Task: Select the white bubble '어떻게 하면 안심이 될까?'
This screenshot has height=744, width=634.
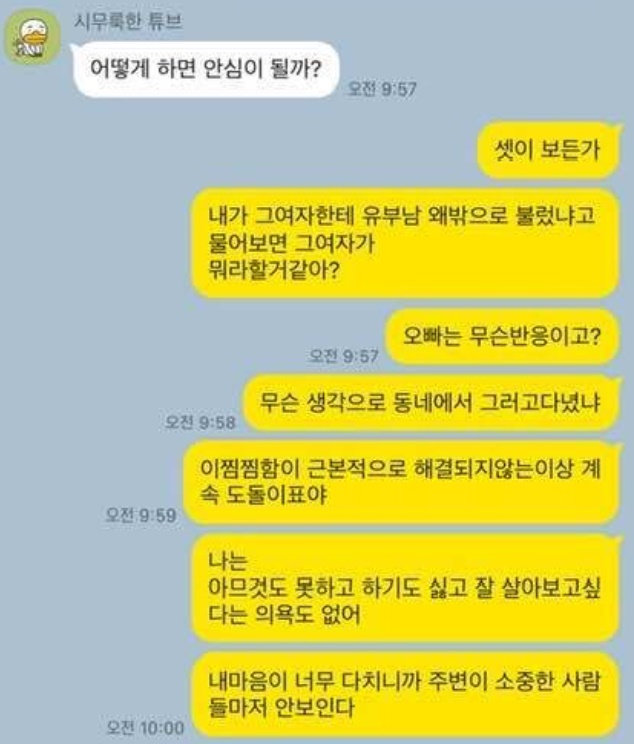Action: point(205,70)
